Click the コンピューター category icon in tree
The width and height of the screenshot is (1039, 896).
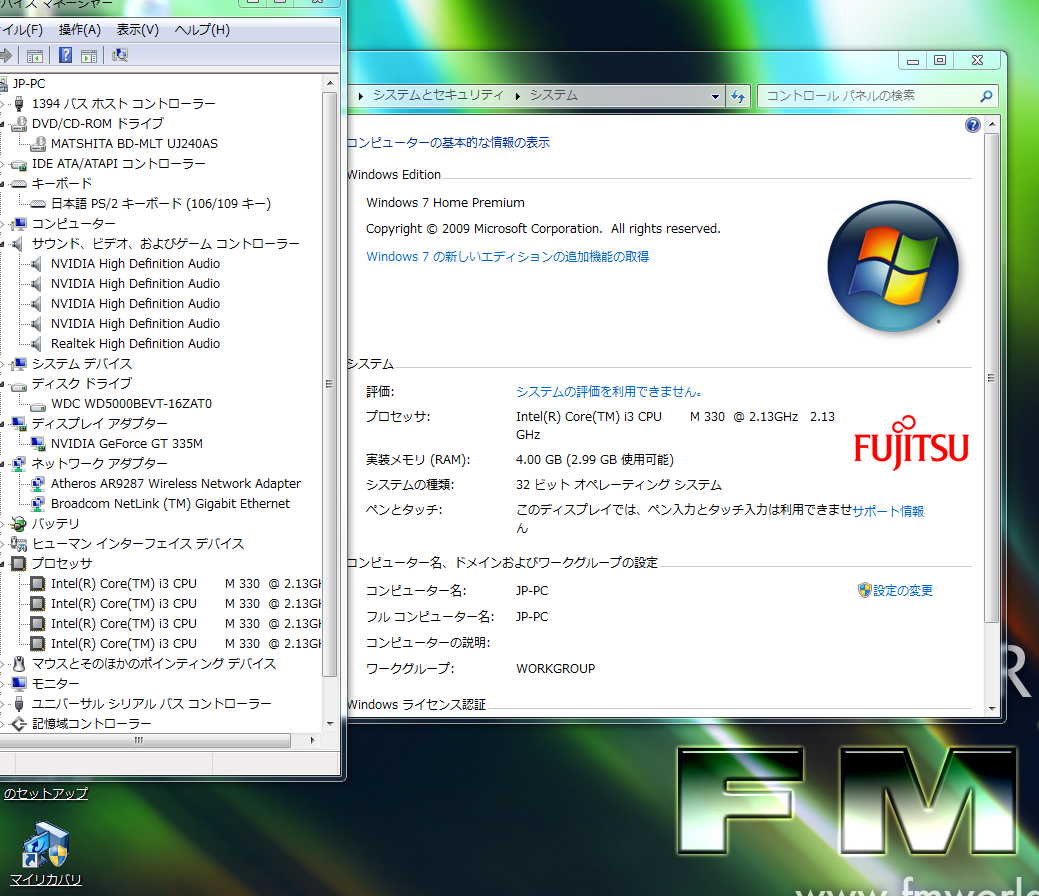point(19,224)
